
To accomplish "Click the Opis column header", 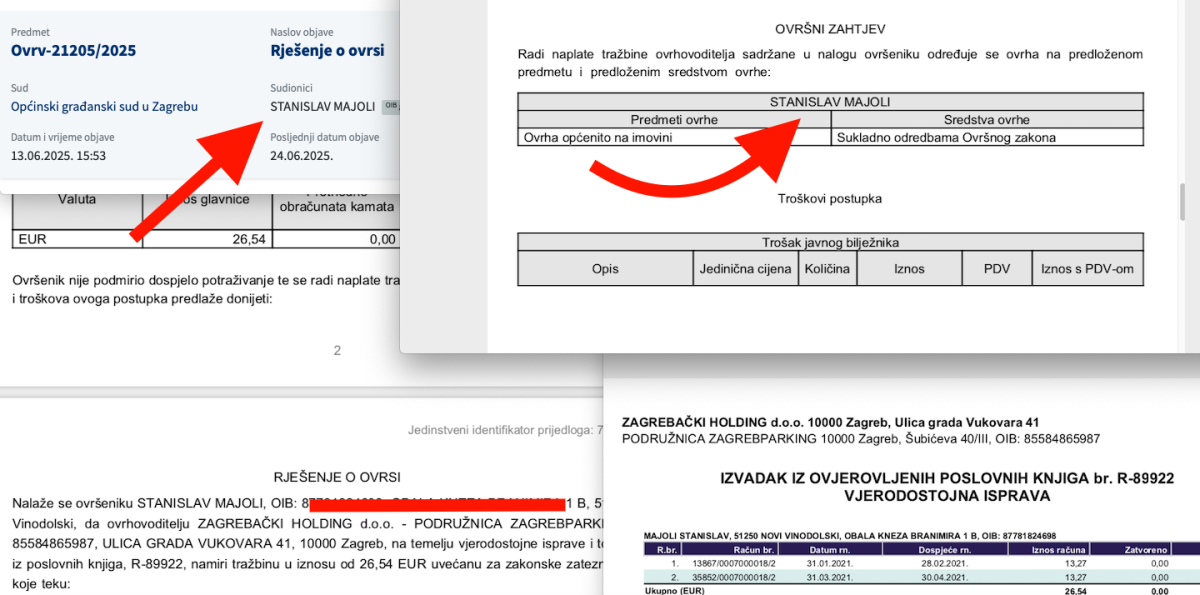I will click(x=605, y=269).
